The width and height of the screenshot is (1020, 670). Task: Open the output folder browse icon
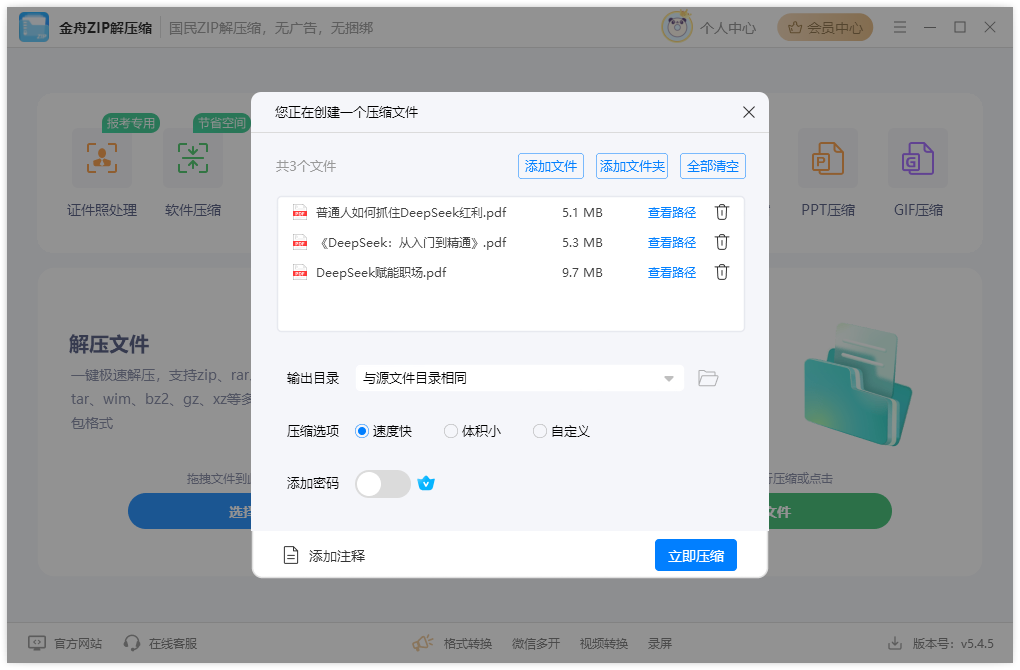708,378
